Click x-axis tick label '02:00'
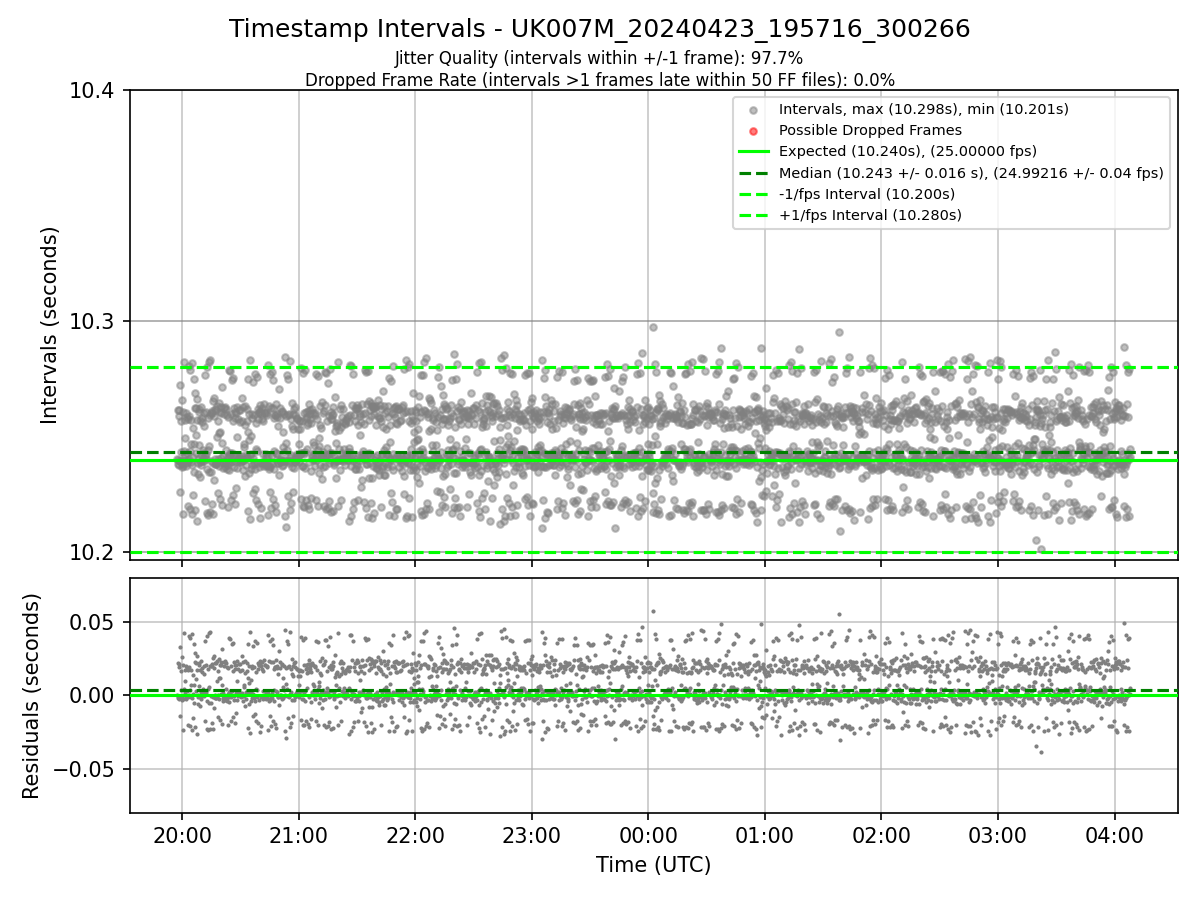Viewport: 1200px width, 900px height. pyautogui.click(x=881, y=834)
